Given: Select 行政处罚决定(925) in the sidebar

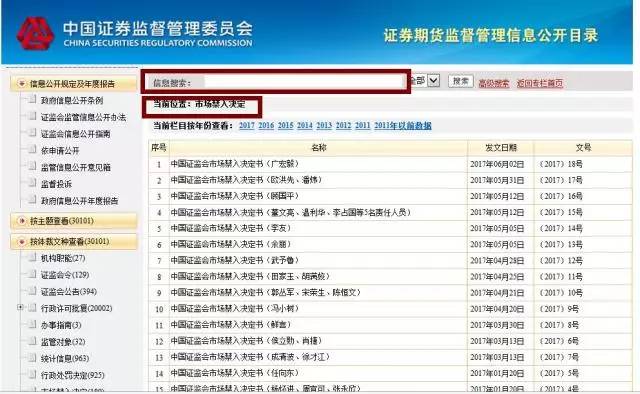Looking at the screenshot, I should [x=72, y=375].
